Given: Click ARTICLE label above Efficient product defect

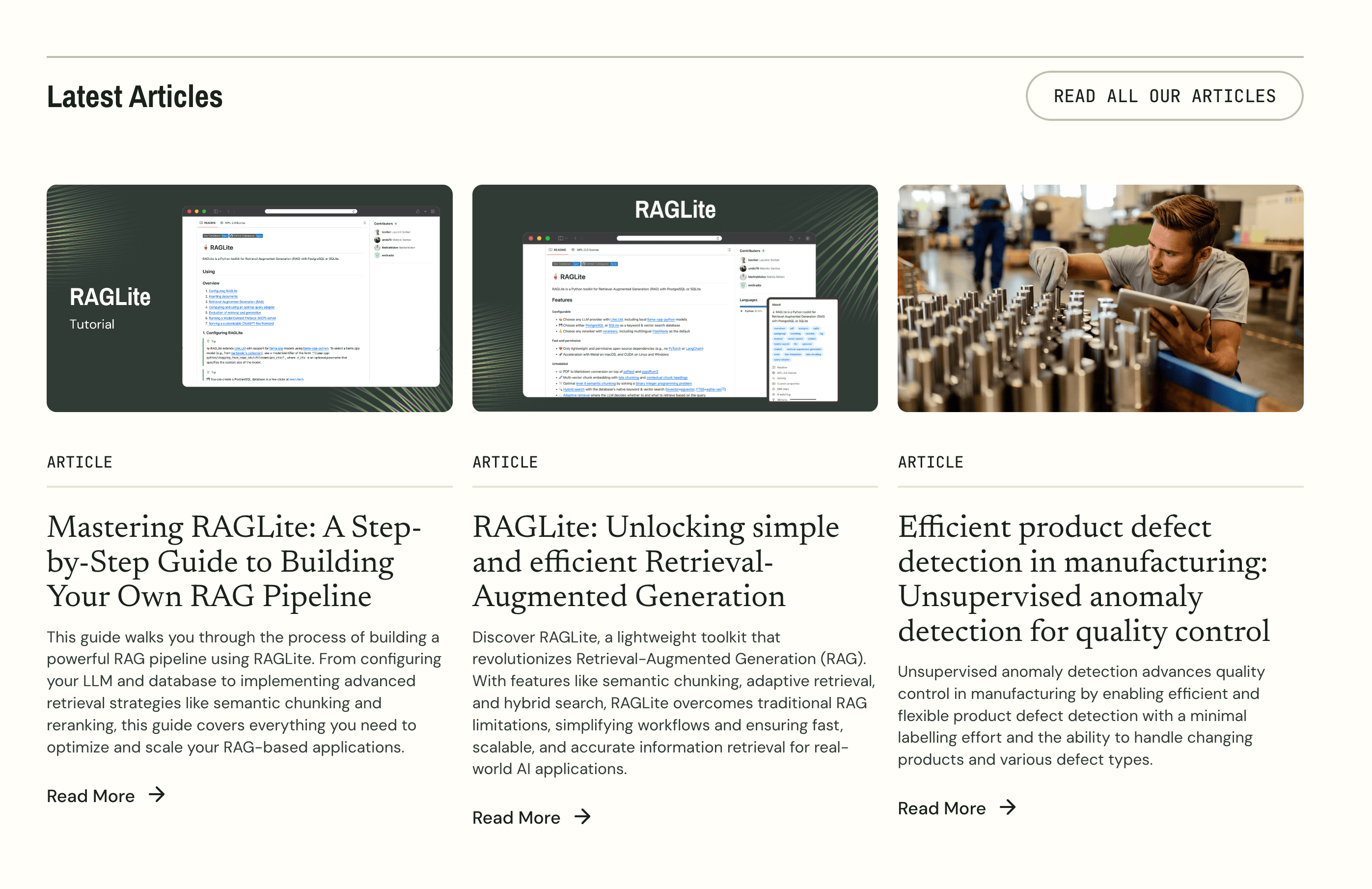Looking at the screenshot, I should [x=931, y=462].
